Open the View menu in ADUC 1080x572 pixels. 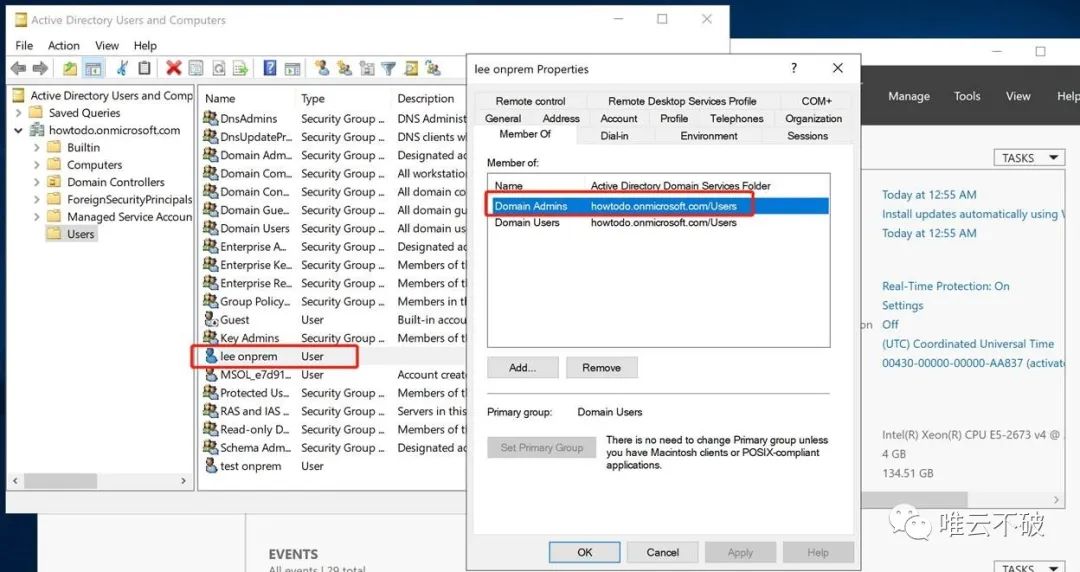click(107, 45)
